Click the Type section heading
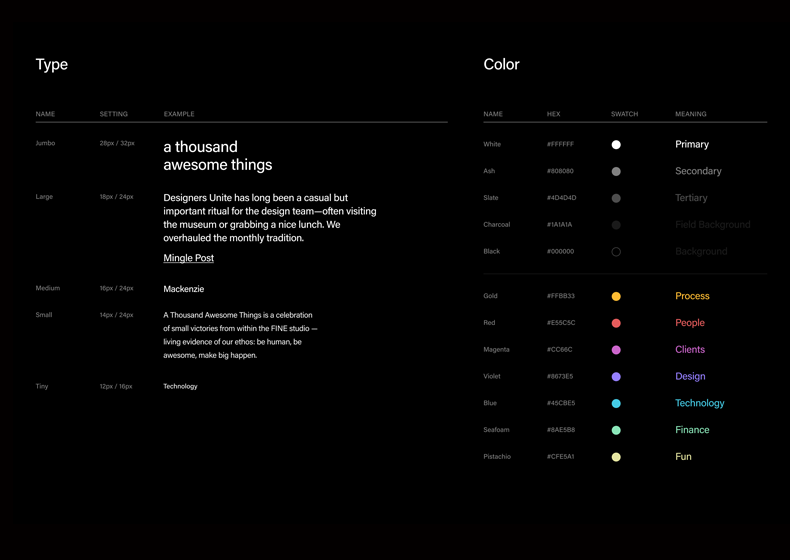 (52, 64)
